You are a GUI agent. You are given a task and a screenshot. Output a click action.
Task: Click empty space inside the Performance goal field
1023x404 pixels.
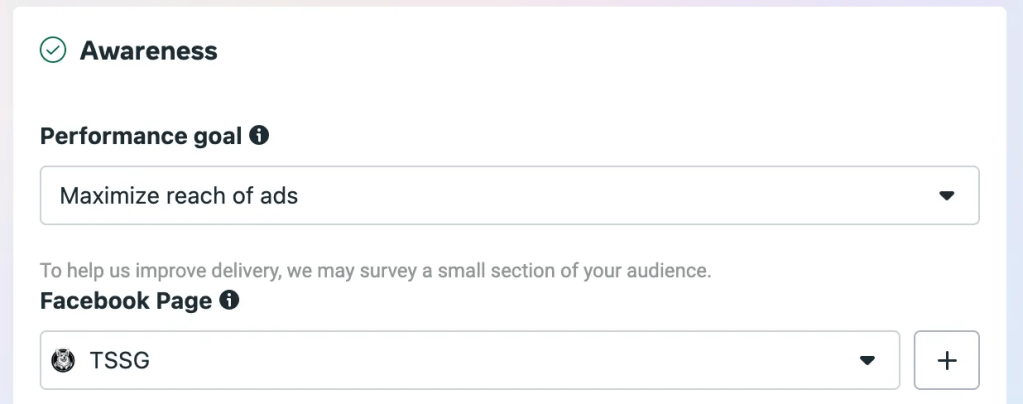(600, 196)
